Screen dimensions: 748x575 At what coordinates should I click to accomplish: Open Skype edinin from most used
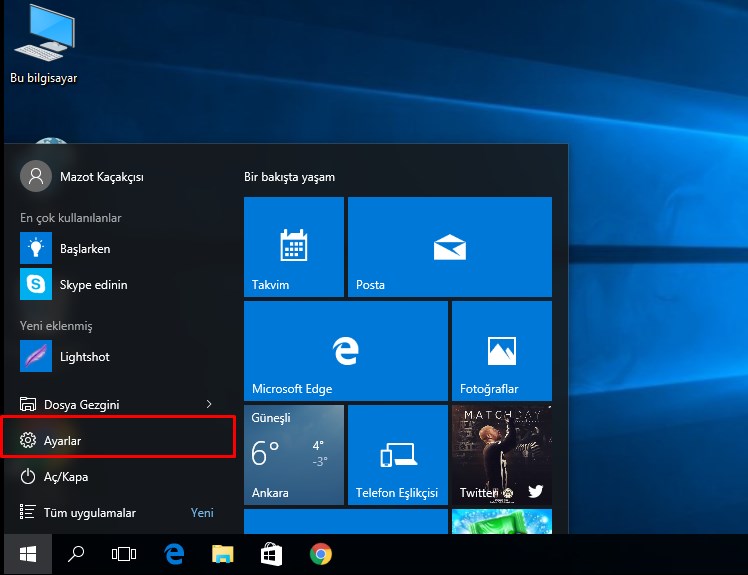(x=93, y=285)
